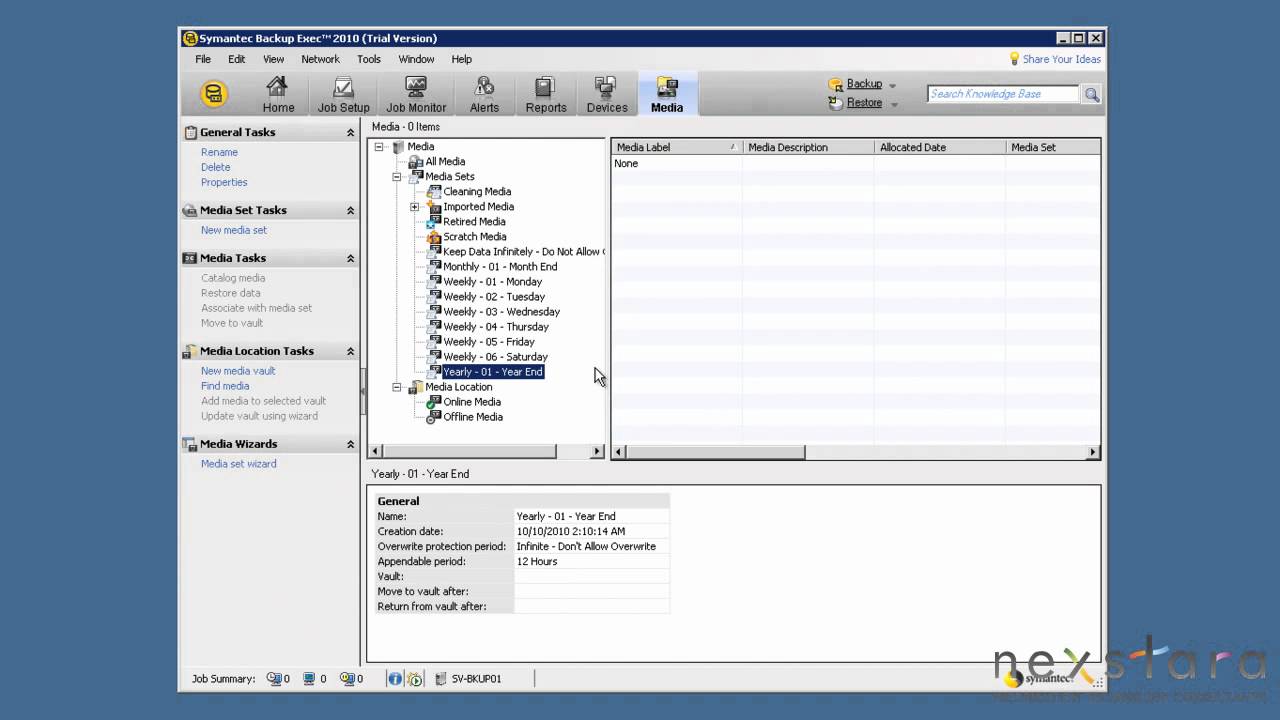Click the active jobs monitor icon in Job Summary
Viewport: 1280px width, 720px height.
(308, 679)
